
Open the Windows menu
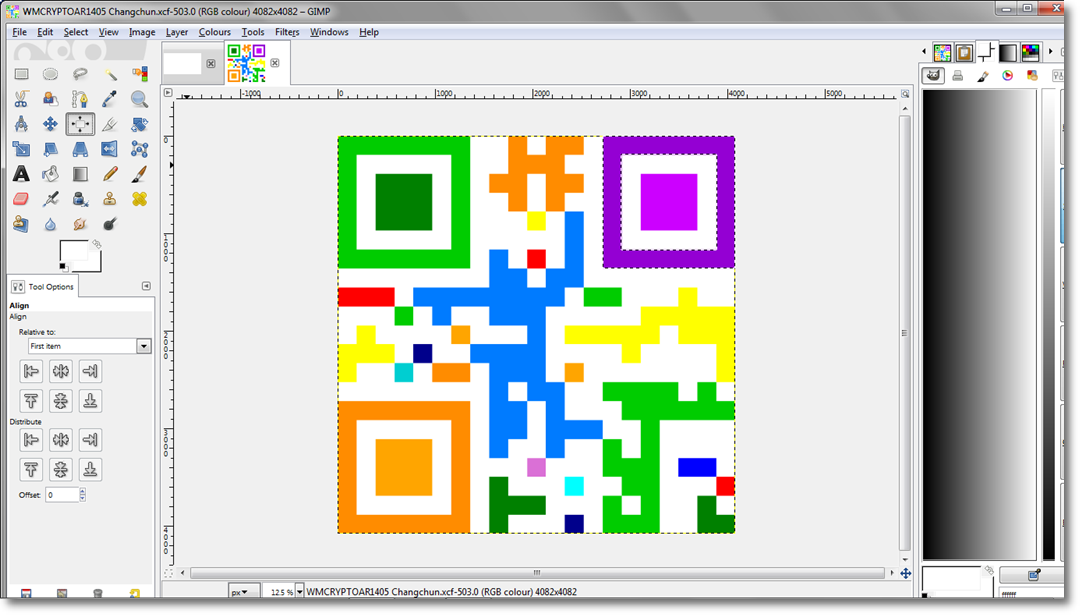pyautogui.click(x=329, y=32)
